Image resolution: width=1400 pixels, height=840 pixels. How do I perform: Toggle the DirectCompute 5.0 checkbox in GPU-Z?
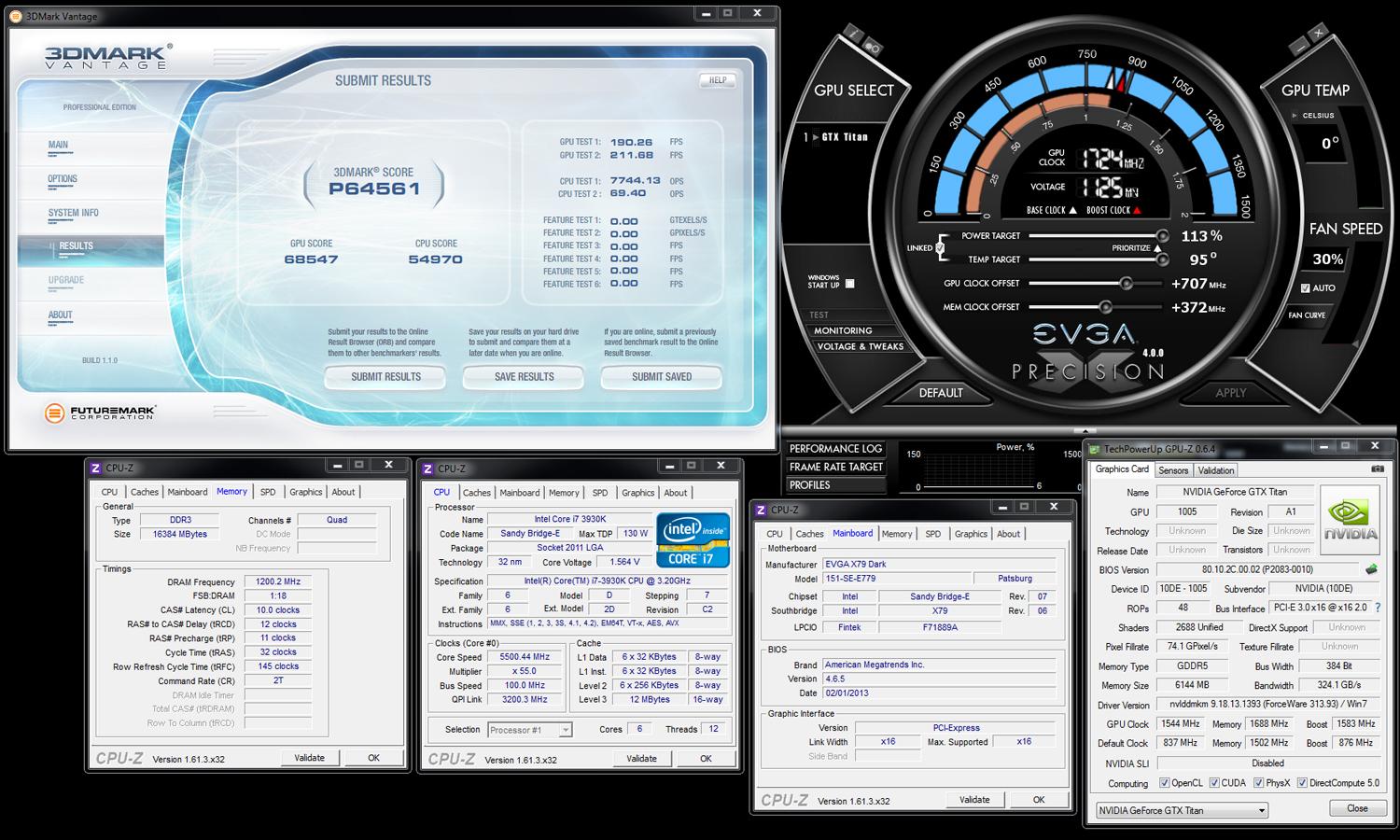pyautogui.click(x=1302, y=783)
